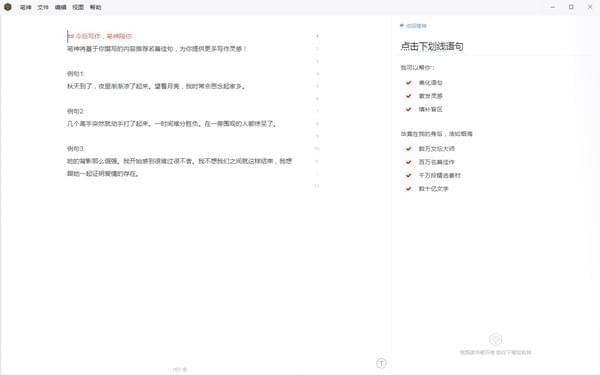Click the red heading line in the editor
This screenshot has height=375, width=600.
100,36
